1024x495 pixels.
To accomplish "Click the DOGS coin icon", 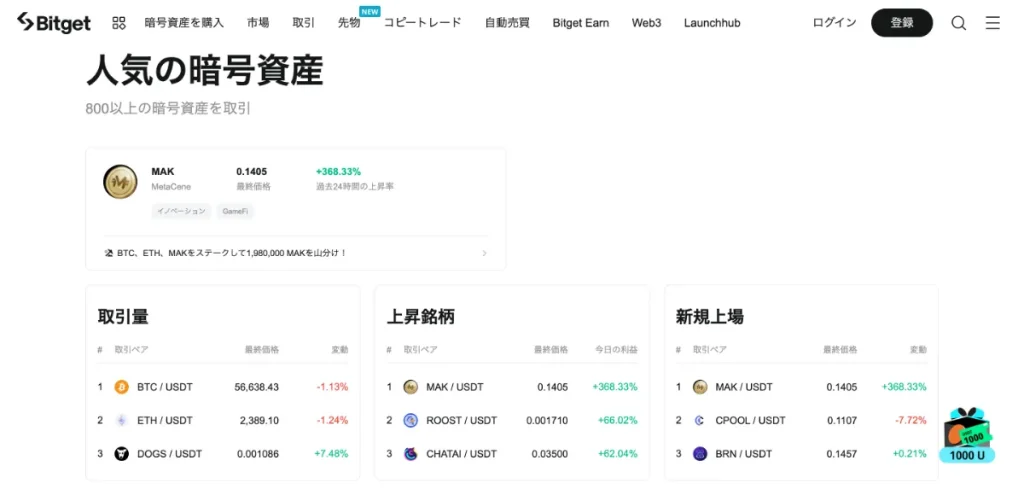I will (x=121, y=454).
